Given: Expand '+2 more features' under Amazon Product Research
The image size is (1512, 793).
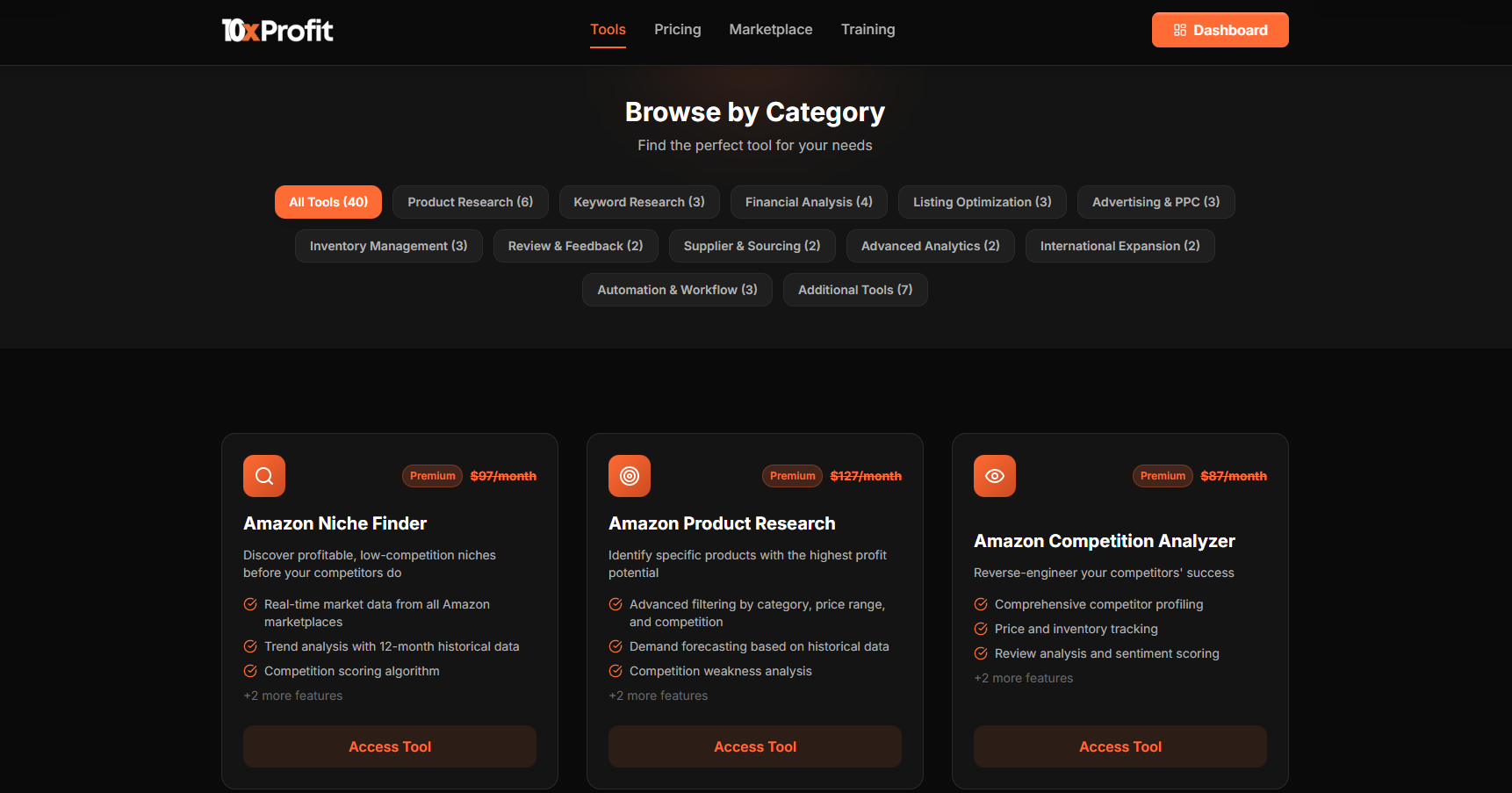Looking at the screenshot, I should tap(658, 695).
